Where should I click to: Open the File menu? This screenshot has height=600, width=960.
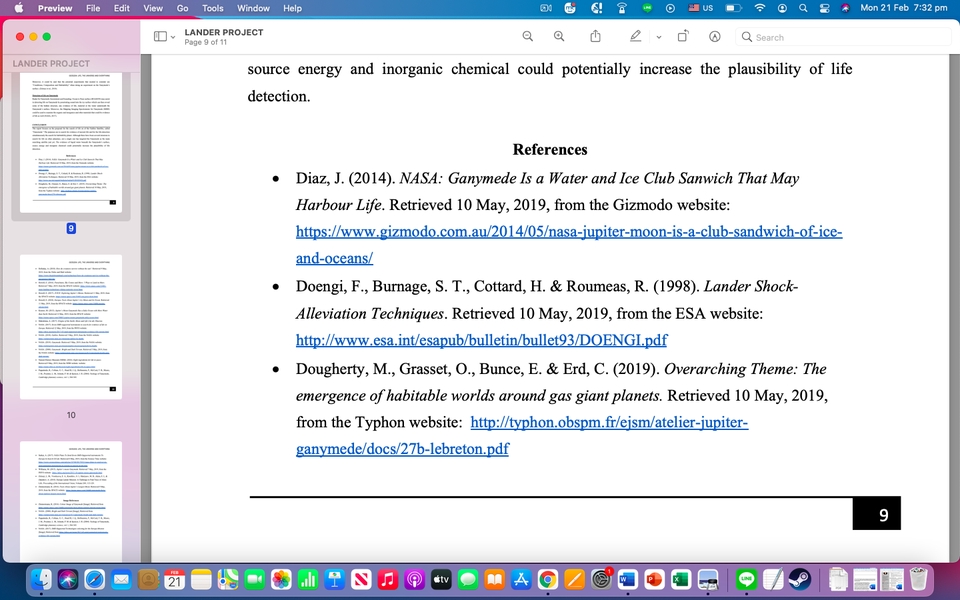93,8
